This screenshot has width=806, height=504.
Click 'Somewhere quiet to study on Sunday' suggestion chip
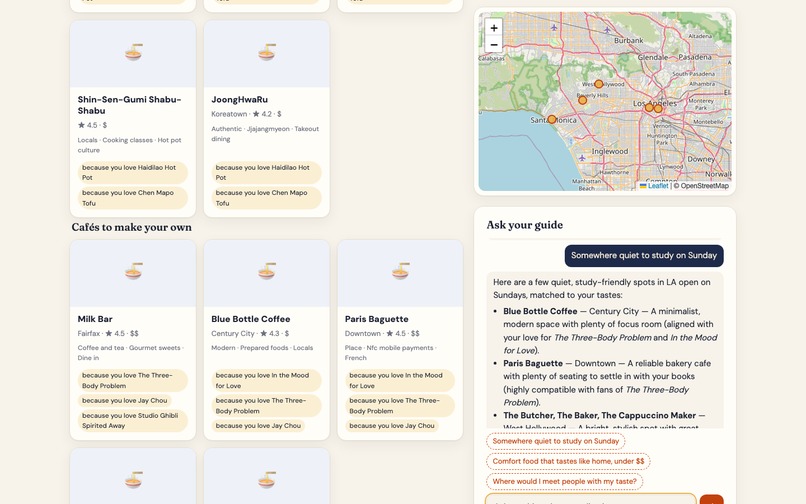(x=556, y=441)
